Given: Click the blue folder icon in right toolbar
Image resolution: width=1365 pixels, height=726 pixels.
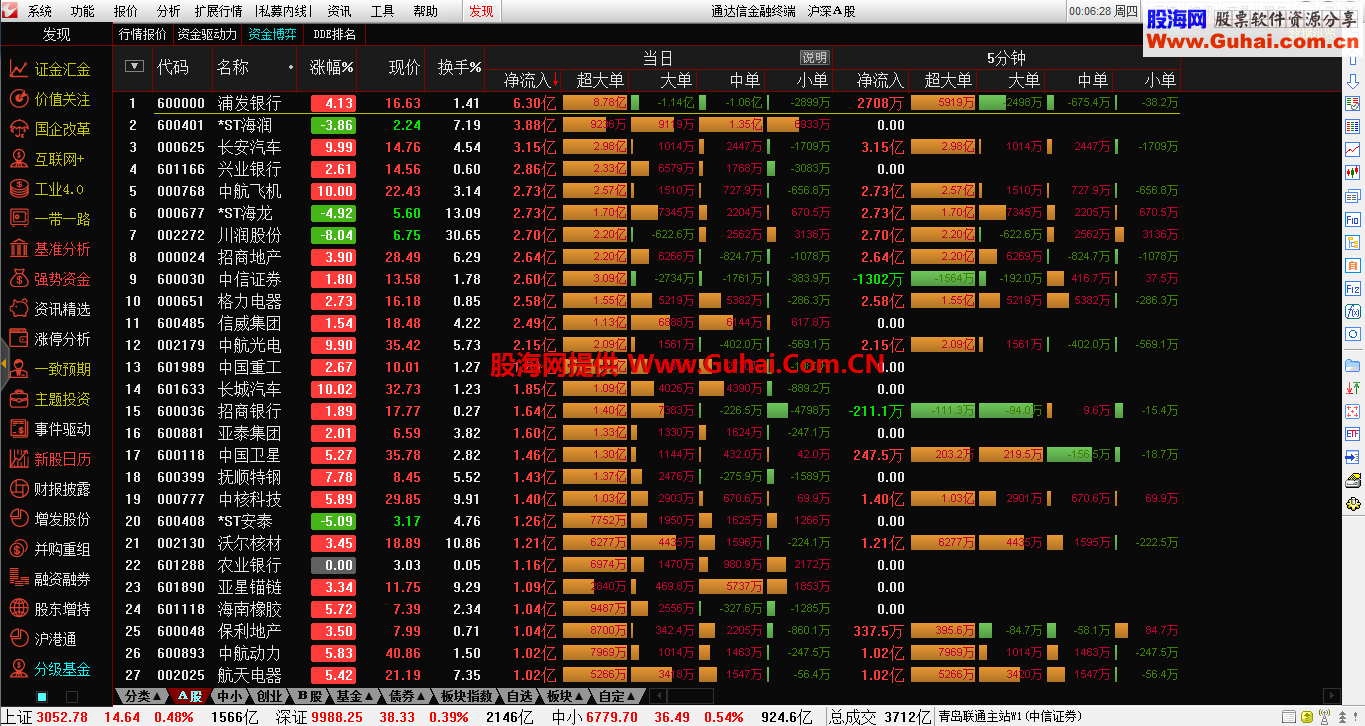Looking at the screenshot, I should 1353,365.
